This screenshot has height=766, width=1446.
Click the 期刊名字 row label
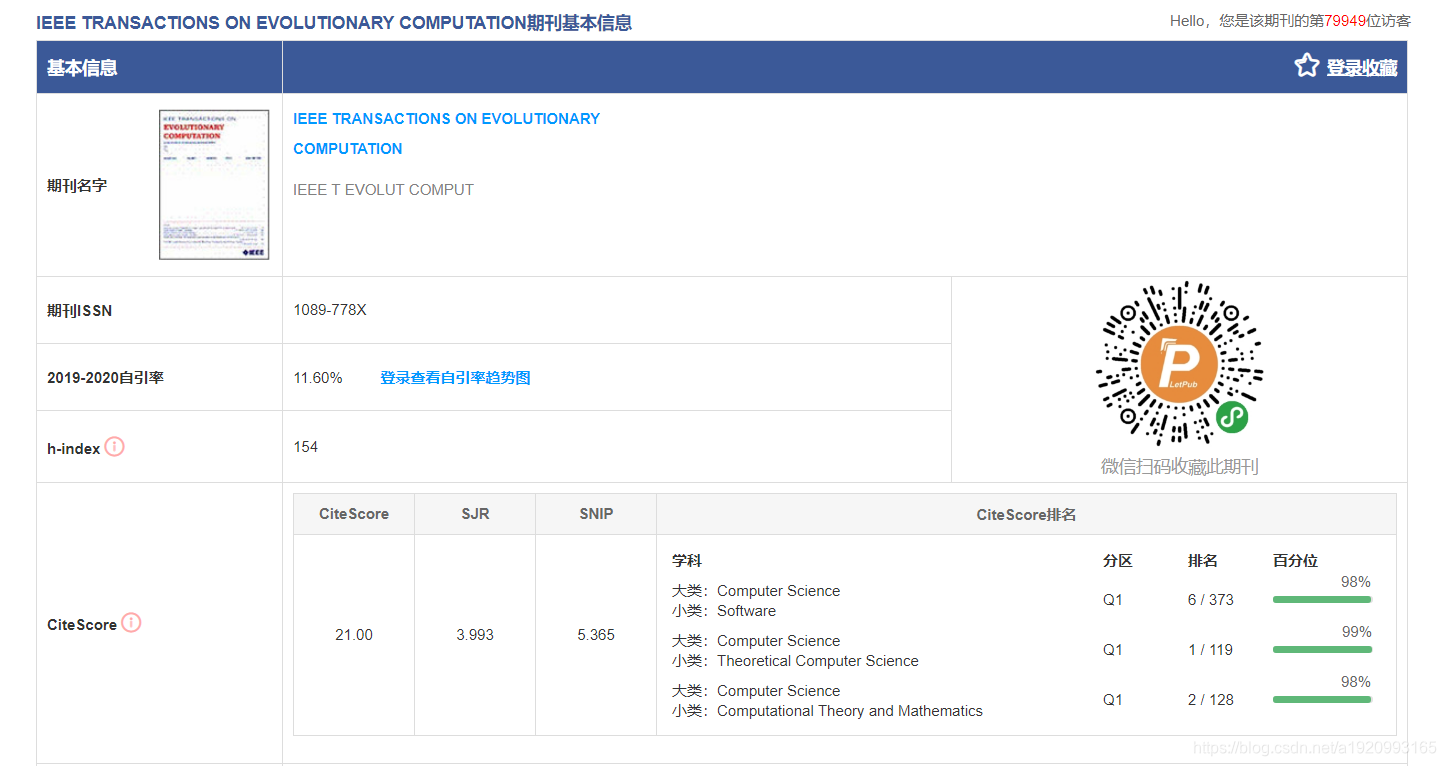(x=77, y=185)
